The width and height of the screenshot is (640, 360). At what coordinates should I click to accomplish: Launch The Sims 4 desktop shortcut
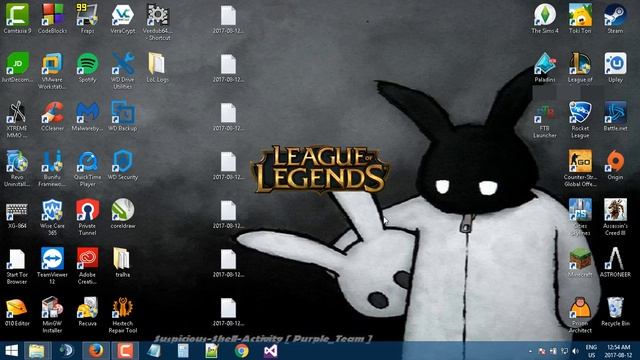[545, 19]
